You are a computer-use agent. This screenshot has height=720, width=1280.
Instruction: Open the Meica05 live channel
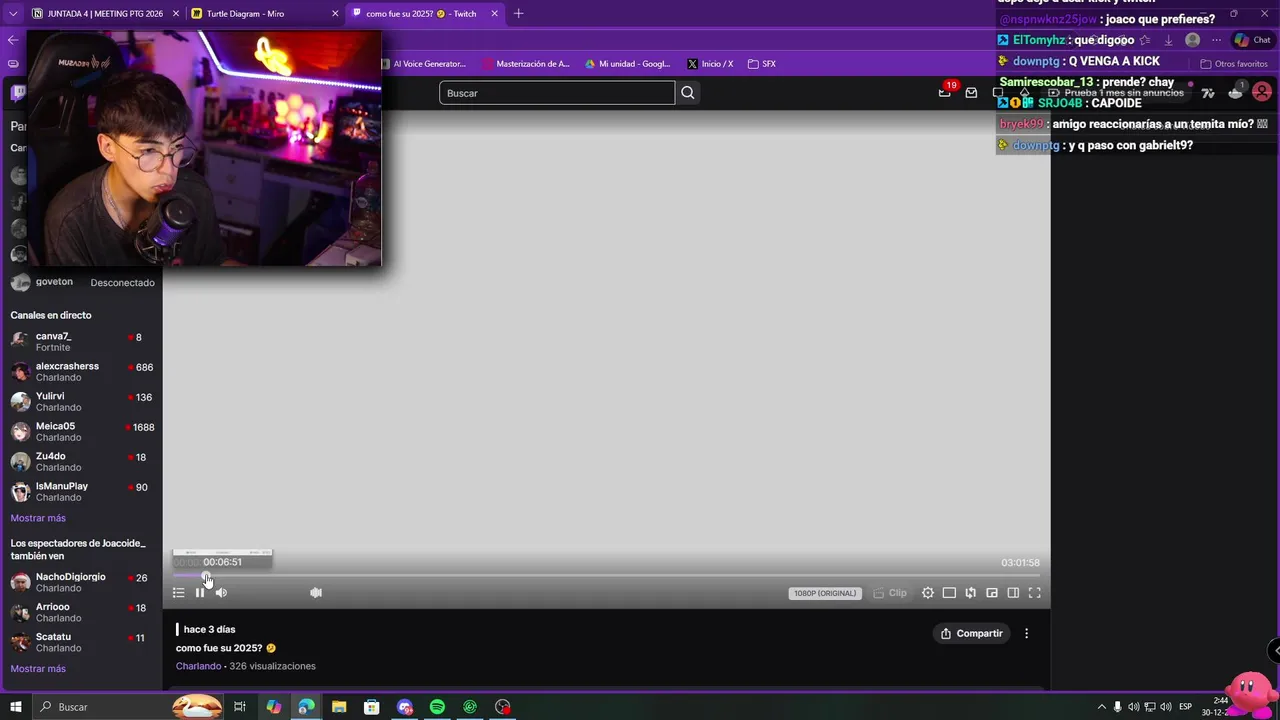pyautogui.click(x=82, y=432)
